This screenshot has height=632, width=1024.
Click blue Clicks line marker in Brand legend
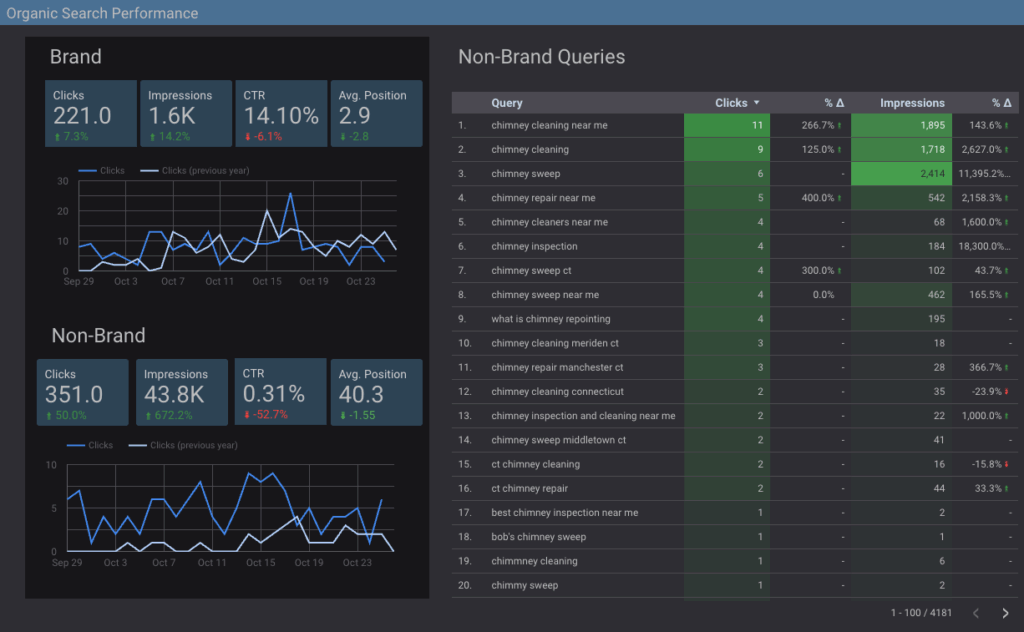(x=87, y=171)
